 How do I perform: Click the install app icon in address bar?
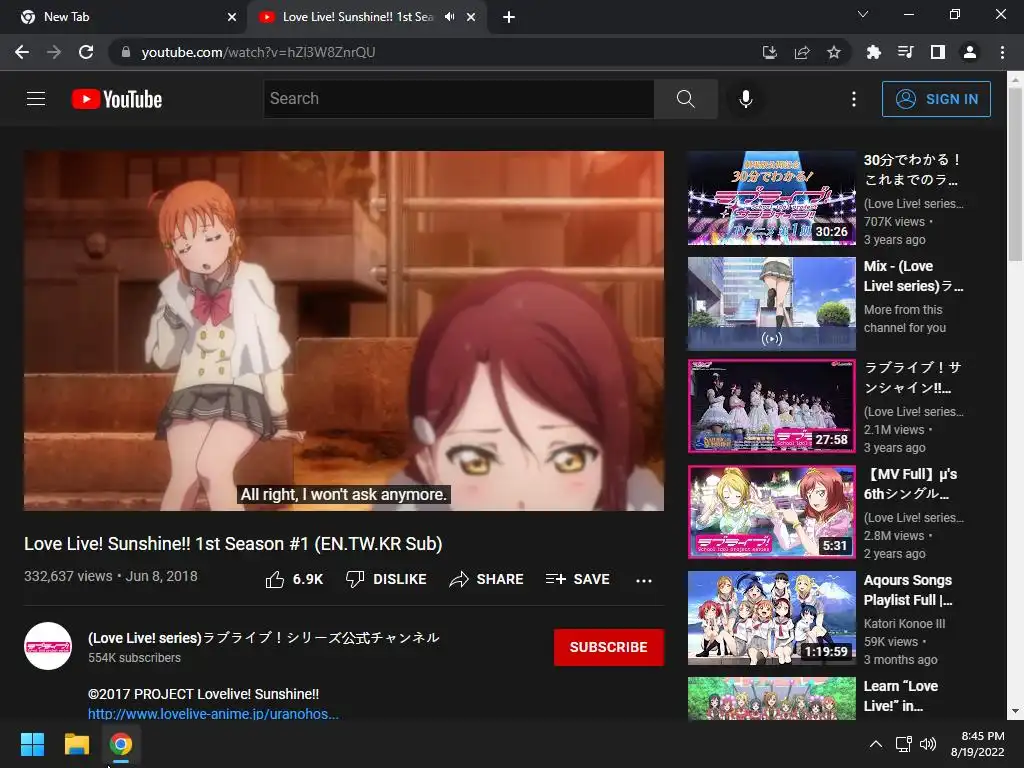(769, 52)
